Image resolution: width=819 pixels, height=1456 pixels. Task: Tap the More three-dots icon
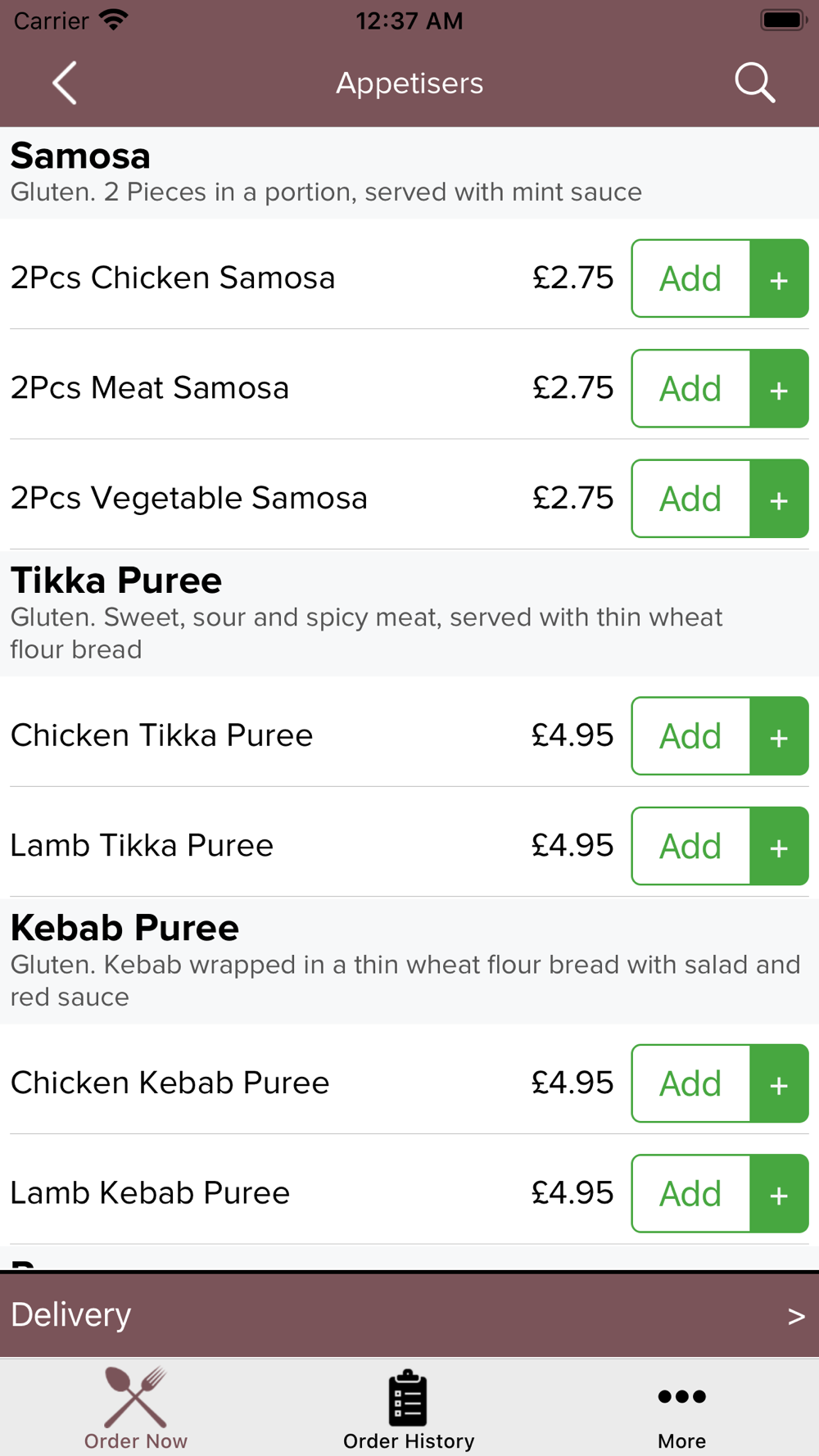click(x=681, y=1396)
